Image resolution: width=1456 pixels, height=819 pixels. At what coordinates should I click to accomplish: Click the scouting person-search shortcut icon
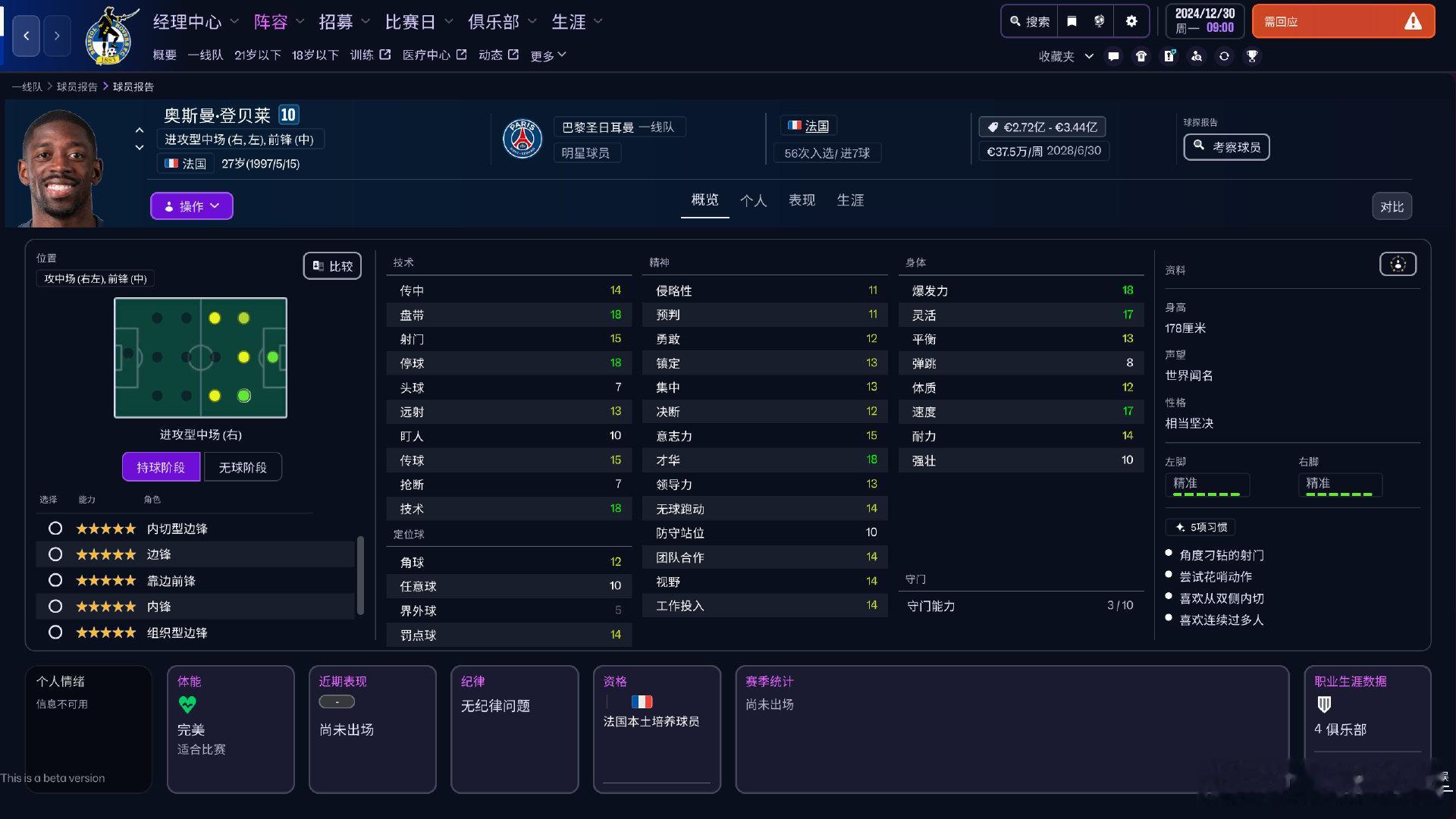coord(1197,56)
